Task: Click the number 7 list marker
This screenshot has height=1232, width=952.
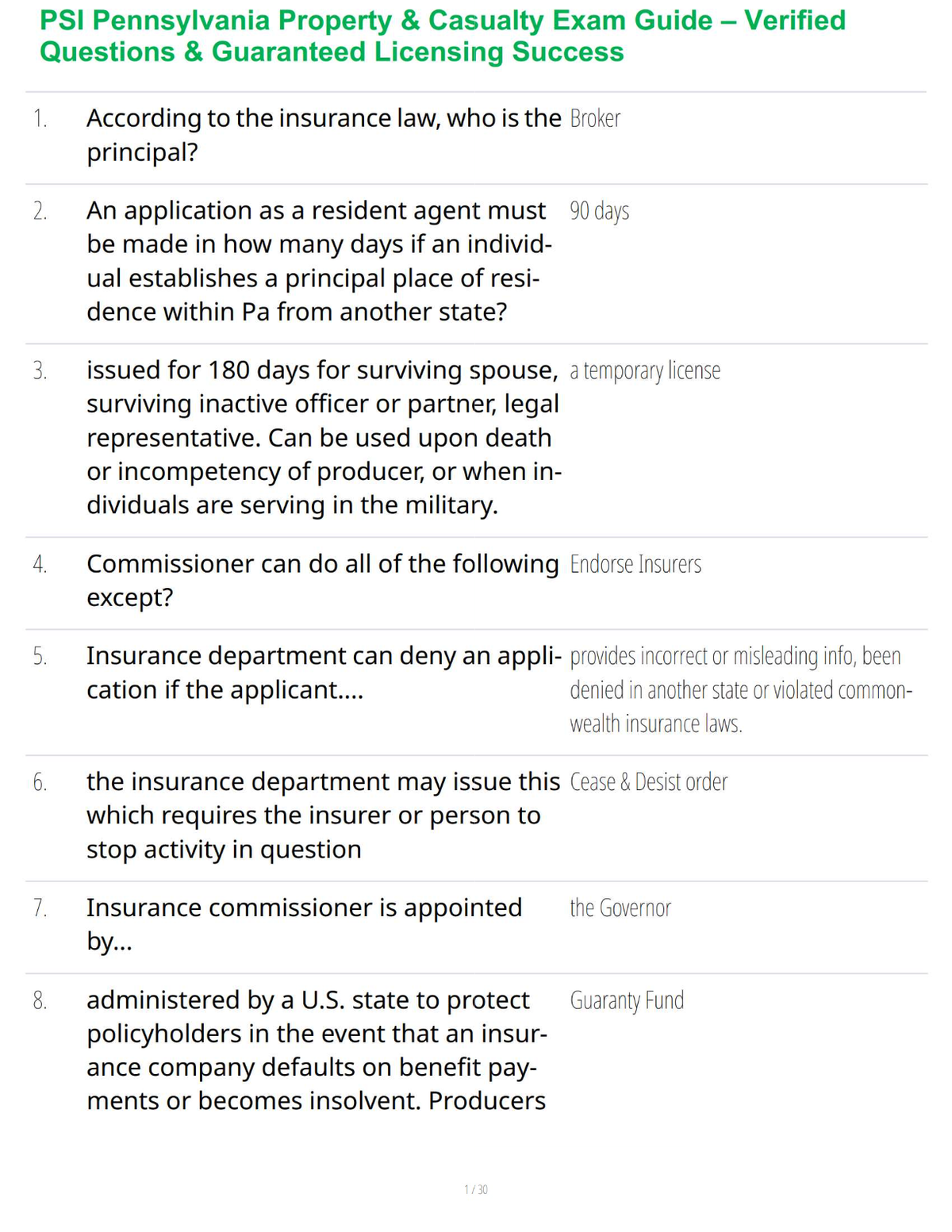Action: tap(40, 908)
